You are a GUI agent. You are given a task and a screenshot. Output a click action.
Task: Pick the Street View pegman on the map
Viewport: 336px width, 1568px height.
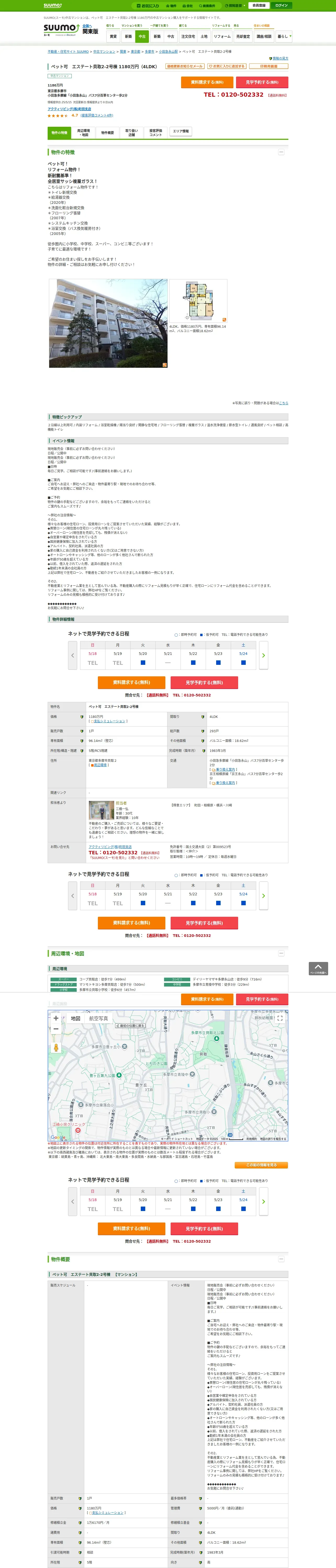[56, 1048]
